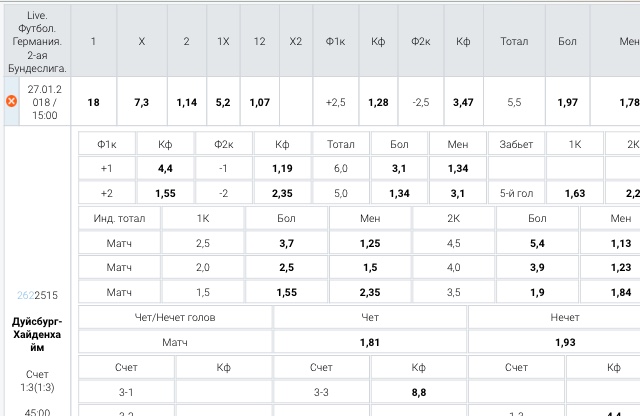Open the Дуйсбург-Хайденхайм match title
The width and height of the screenshot is (640, 416).
pos(37,335)
